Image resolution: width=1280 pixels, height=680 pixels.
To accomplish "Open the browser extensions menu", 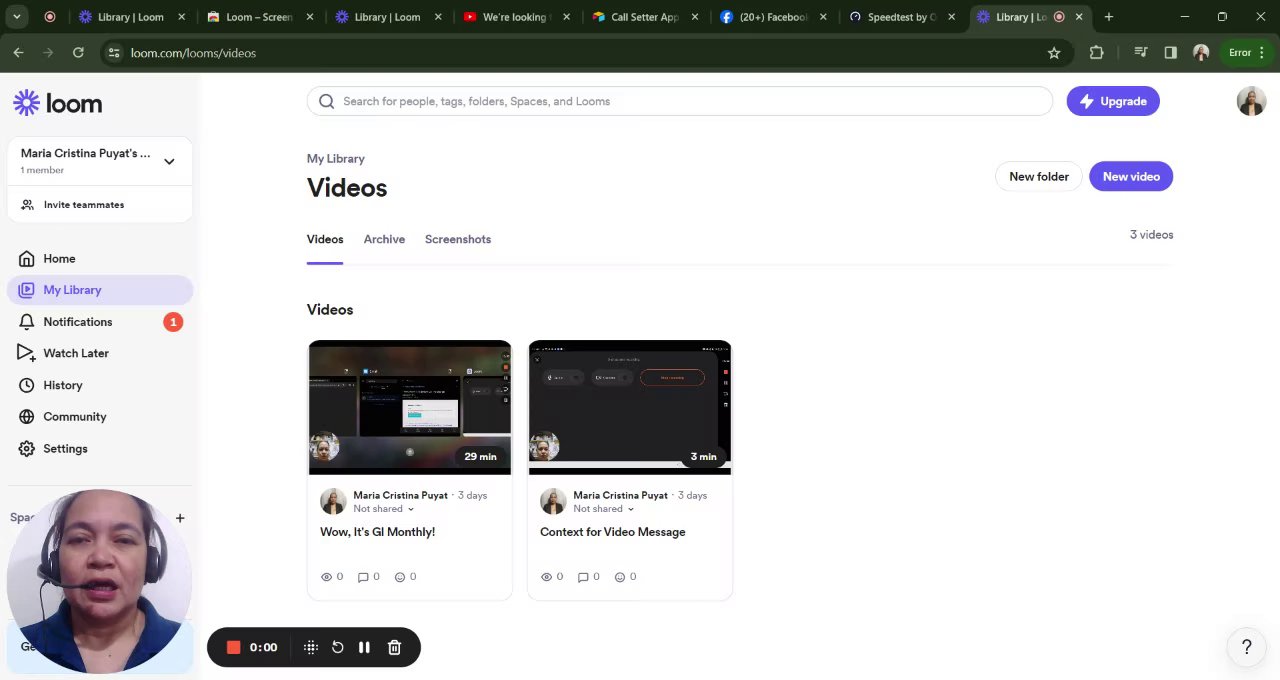I will tap(1096, 53).
